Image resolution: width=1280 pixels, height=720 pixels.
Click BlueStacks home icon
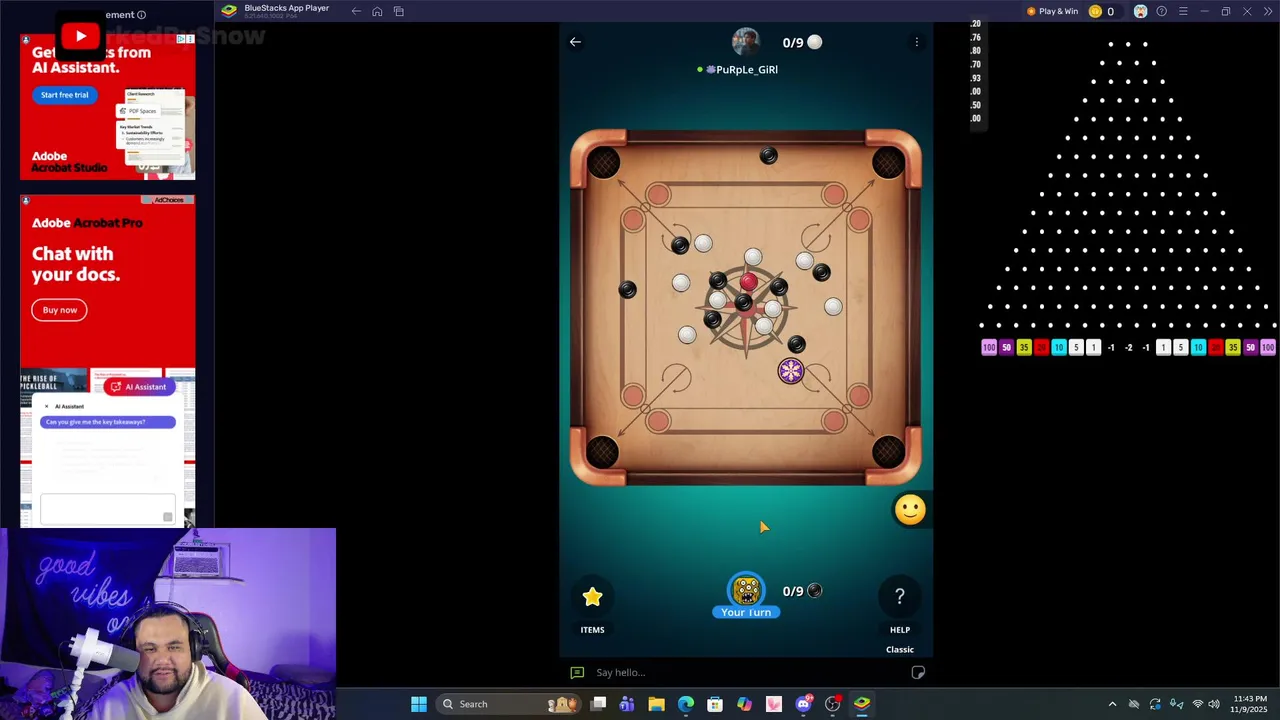377,11
